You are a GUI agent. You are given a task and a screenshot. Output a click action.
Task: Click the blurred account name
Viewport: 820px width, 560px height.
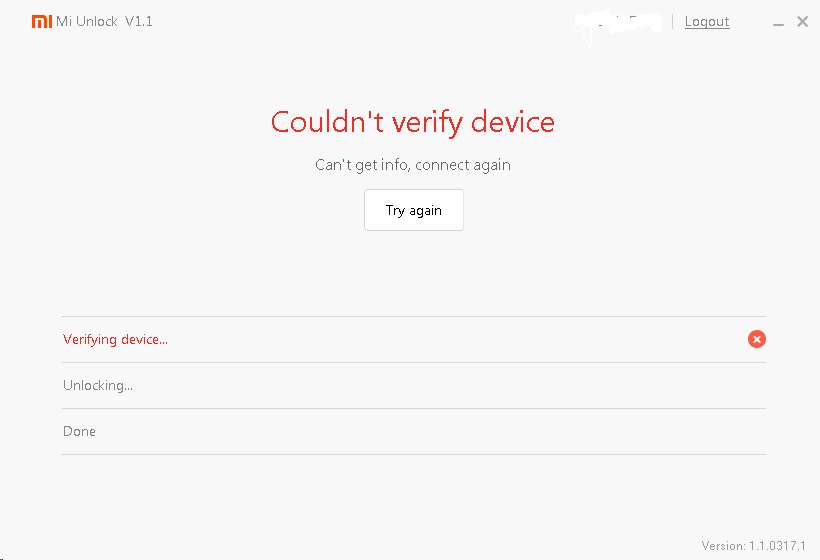[618, 22]
